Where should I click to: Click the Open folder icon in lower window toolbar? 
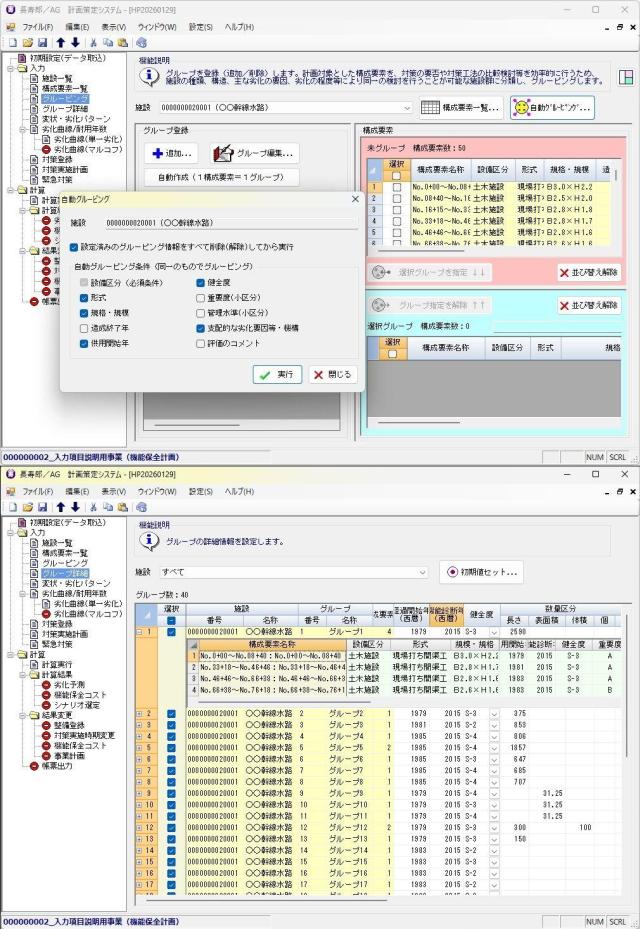tap(27, 507)
